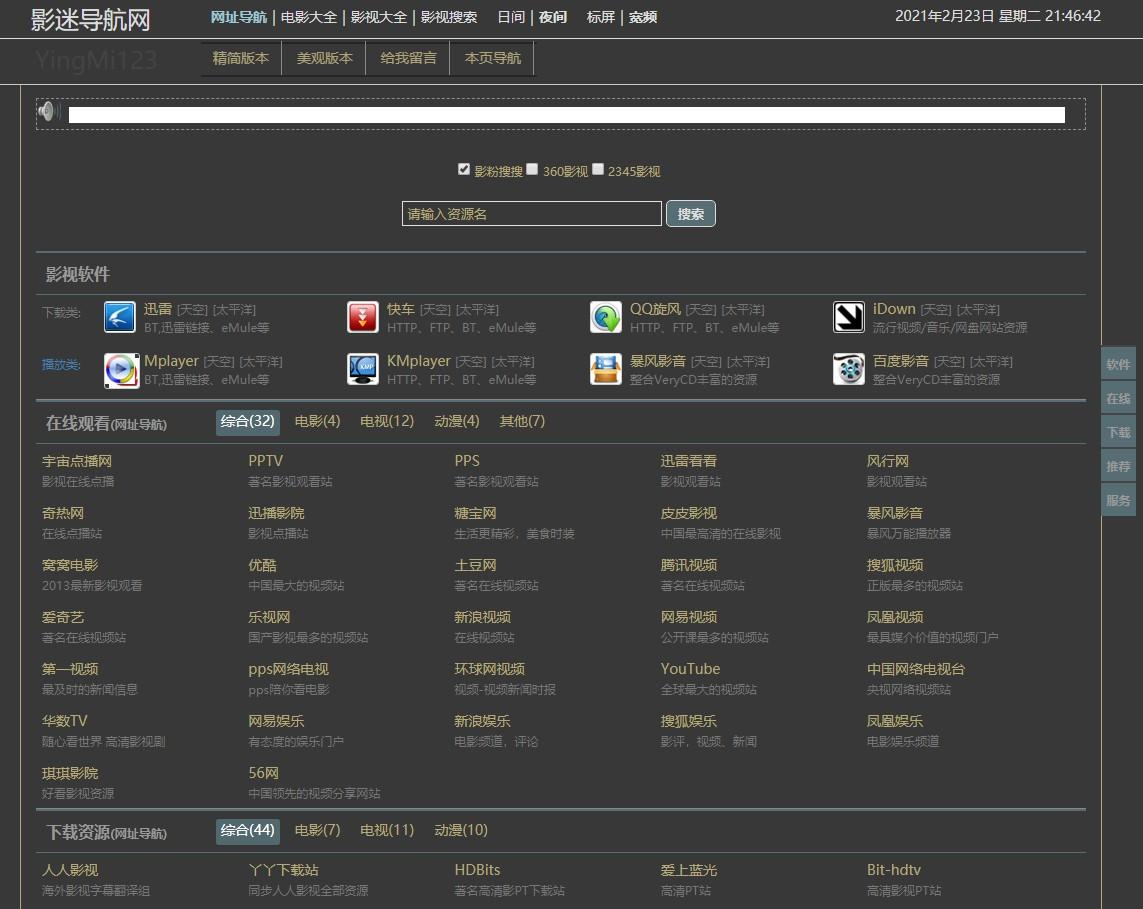
Task: Open the 电影大全 menu item
Action: point(309,17)
